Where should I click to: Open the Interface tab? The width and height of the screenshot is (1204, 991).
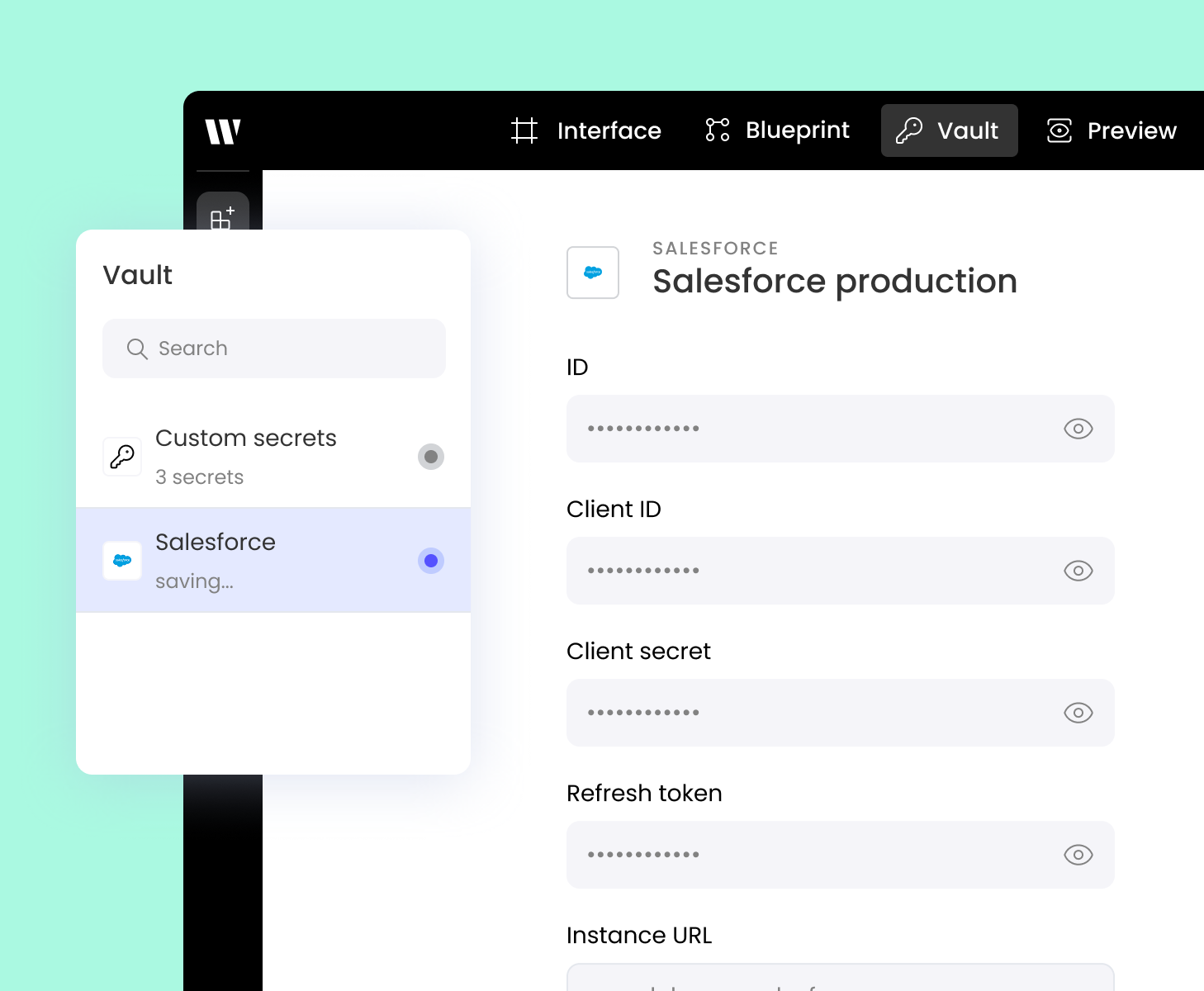pyautogui.click(x=585, y=130)
